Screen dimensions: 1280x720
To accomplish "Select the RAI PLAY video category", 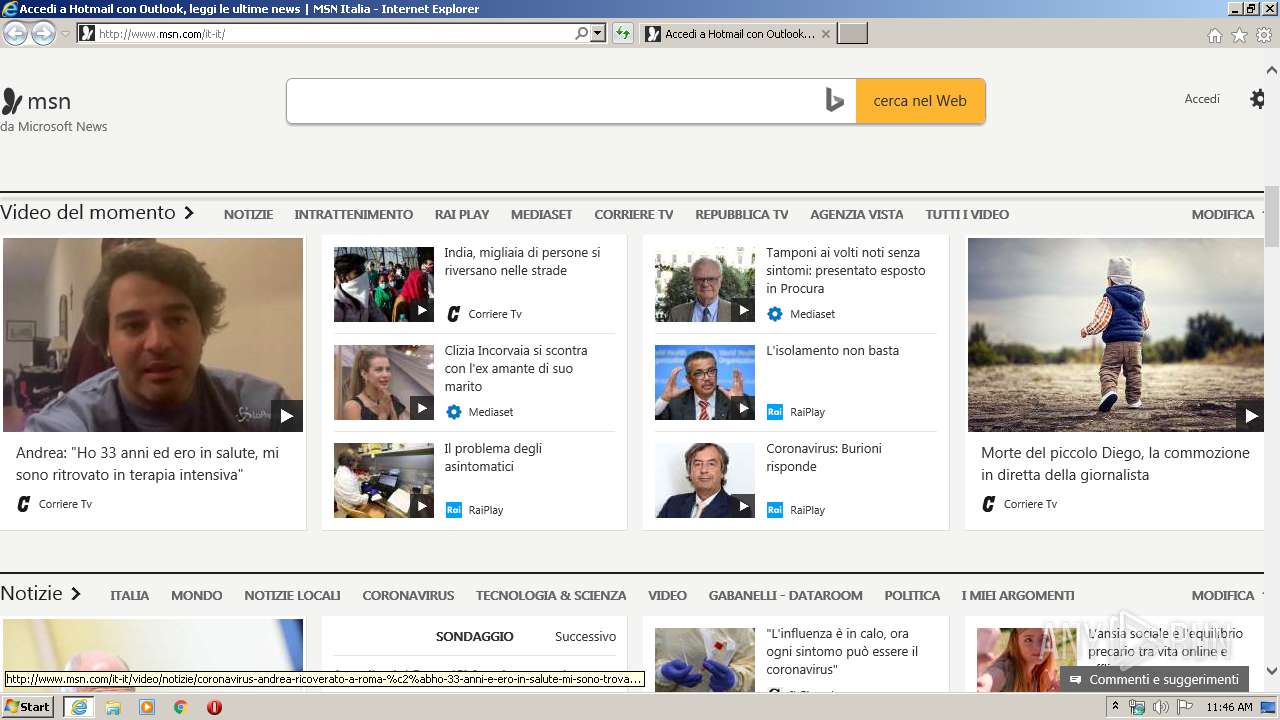I will pos(462,214).
